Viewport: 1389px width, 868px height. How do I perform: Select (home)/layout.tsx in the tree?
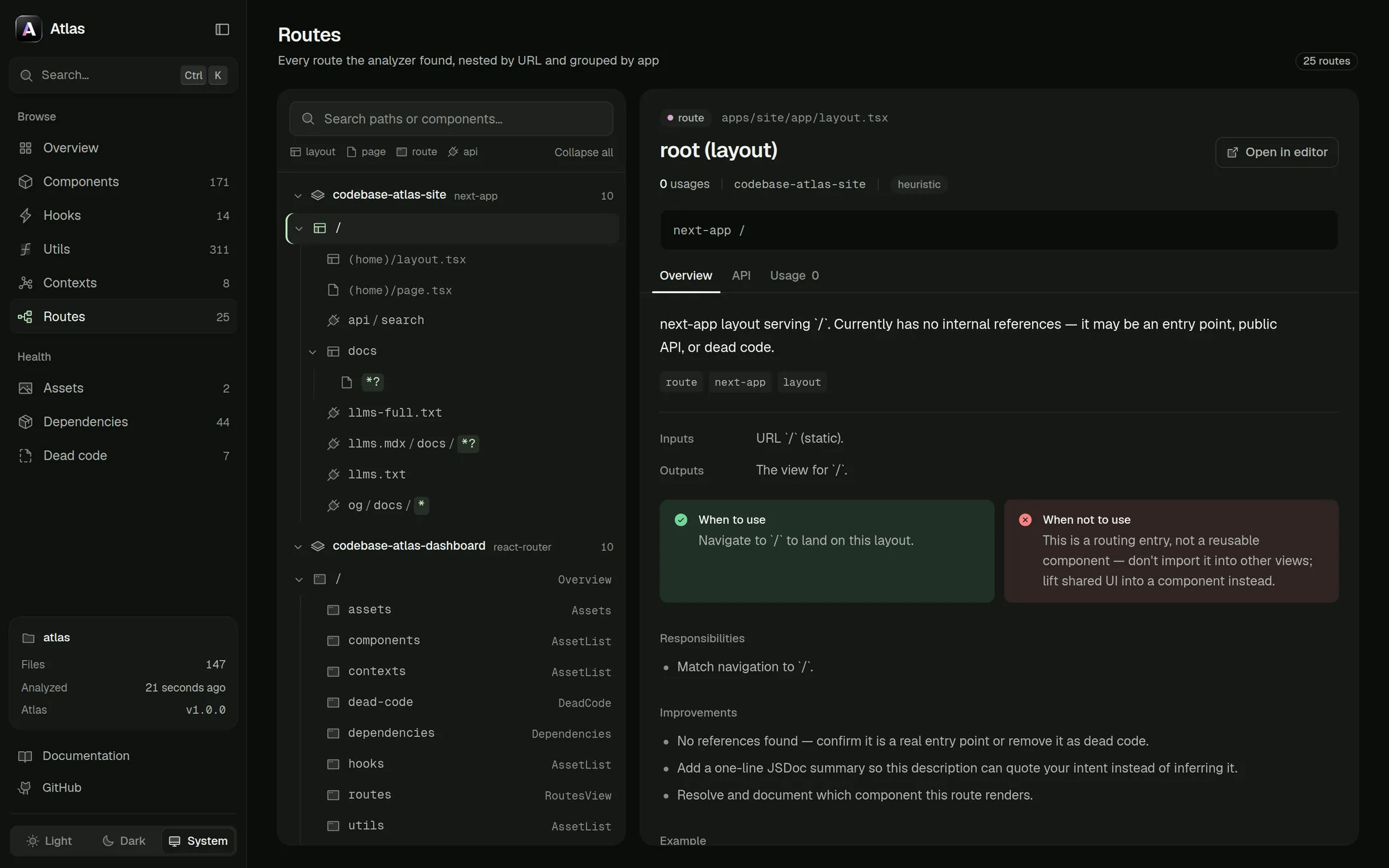pos(466,259)
